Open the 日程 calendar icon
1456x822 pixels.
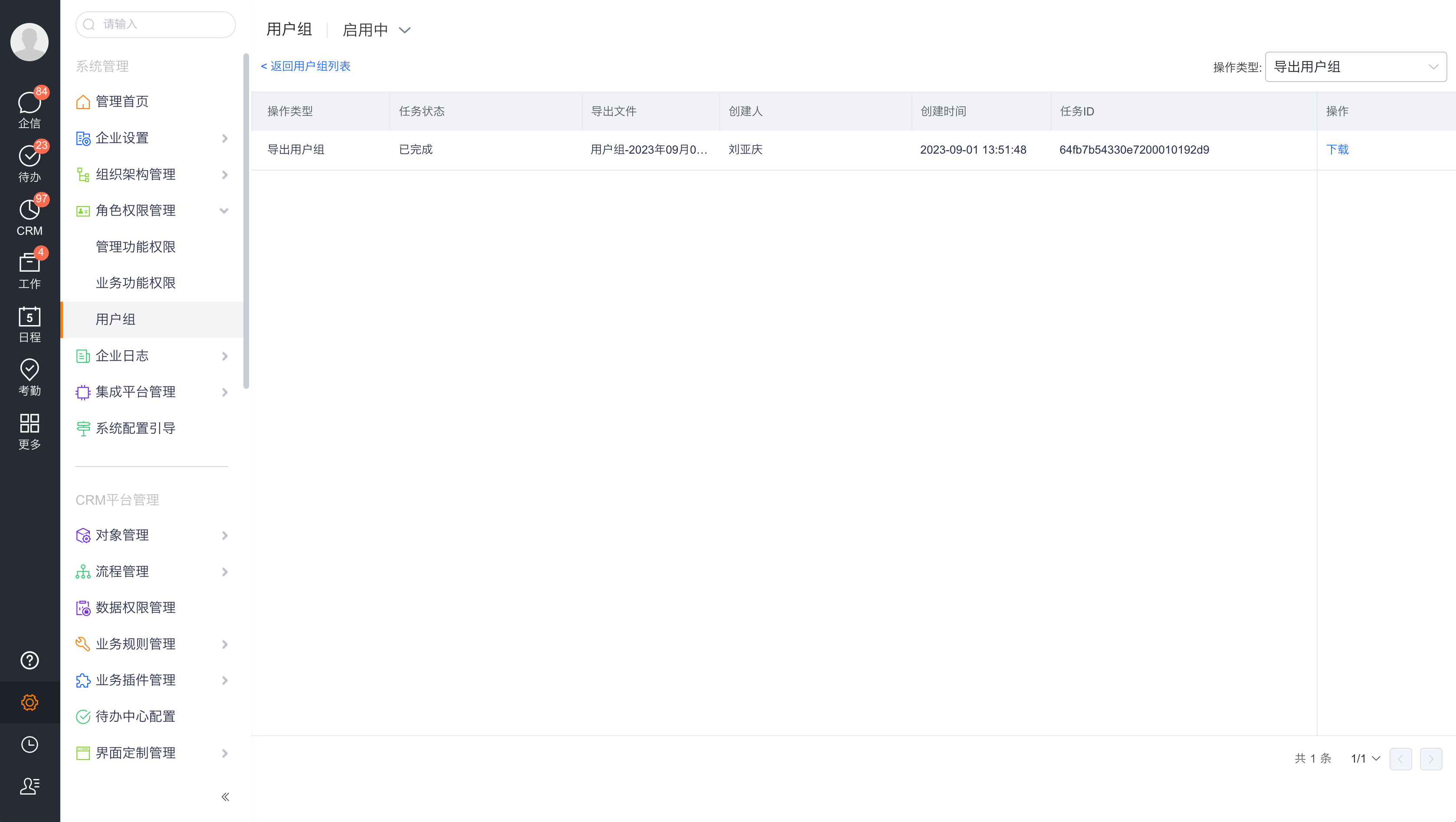click(30, 316)
